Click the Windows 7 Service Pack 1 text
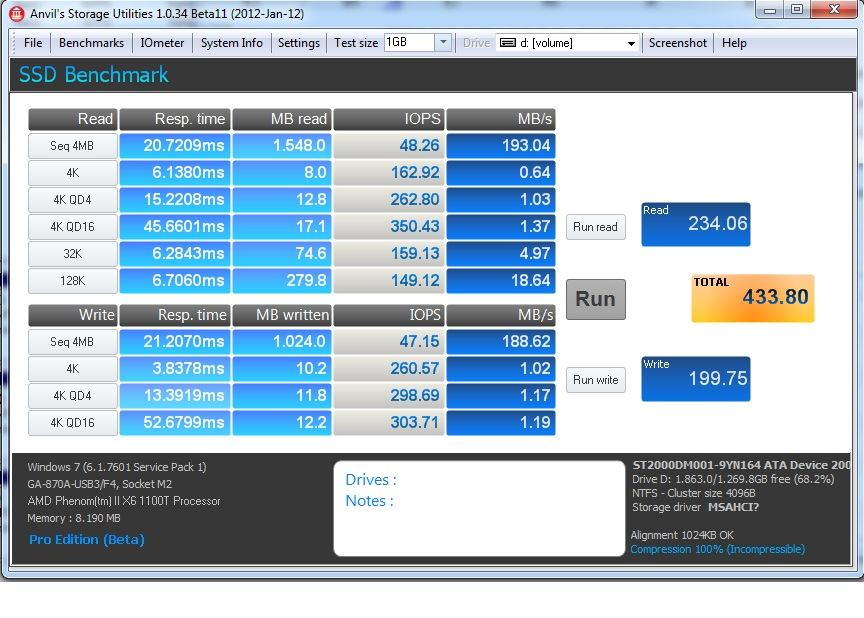This screenshot has width=864, height=618. click(117, 467)
